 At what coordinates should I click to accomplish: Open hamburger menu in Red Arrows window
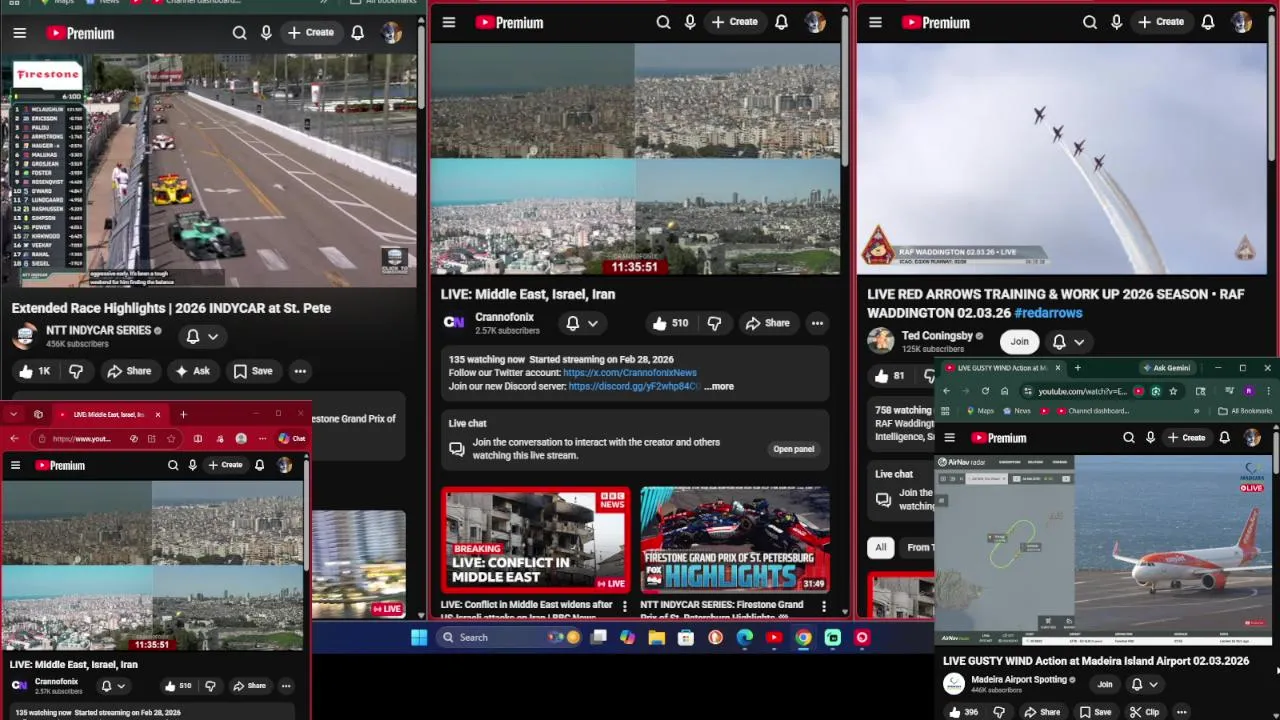(875, 22)
